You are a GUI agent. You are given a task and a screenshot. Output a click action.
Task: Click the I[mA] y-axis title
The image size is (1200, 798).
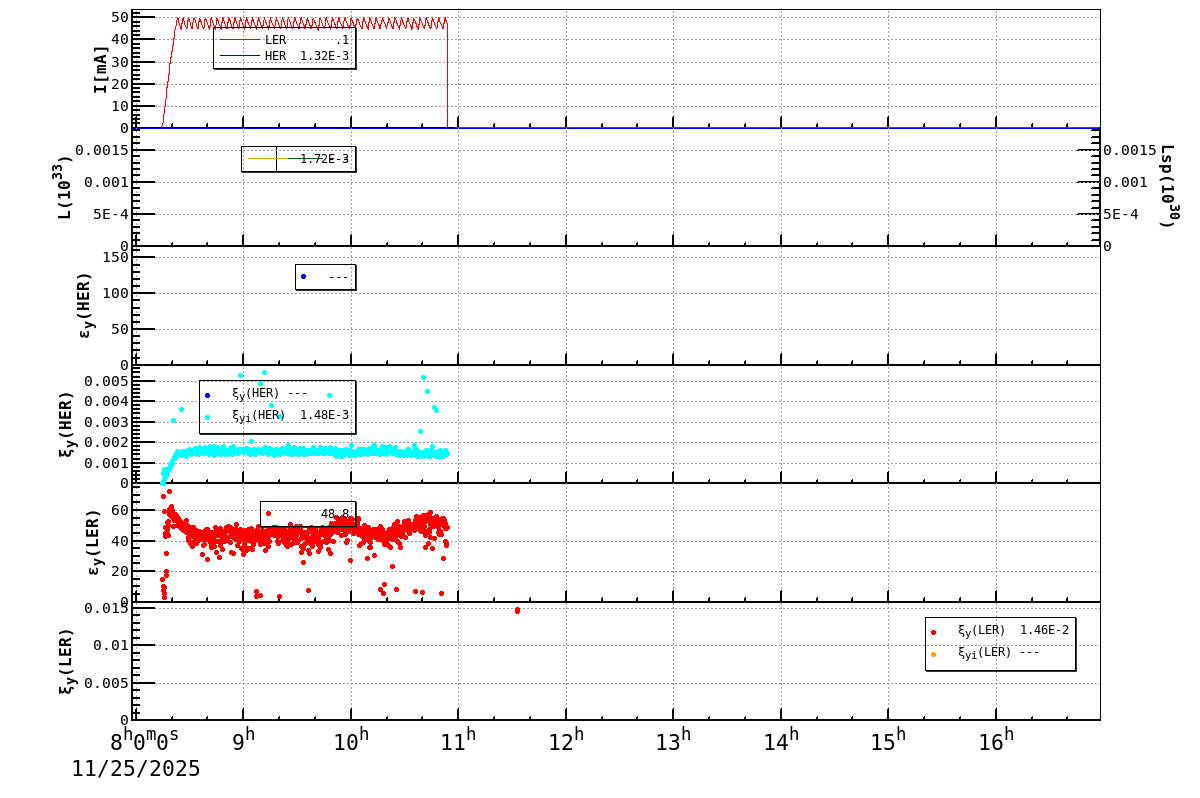(100, 69)
